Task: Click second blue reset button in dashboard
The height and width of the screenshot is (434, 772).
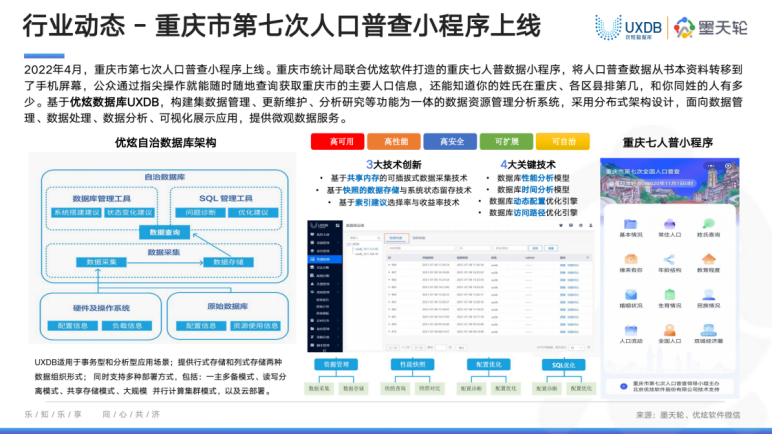Action: click(x=551, y=248)
